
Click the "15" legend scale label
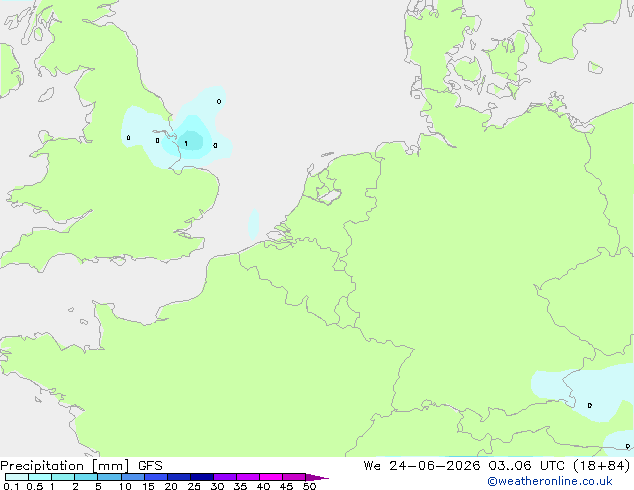coord(148,486)
